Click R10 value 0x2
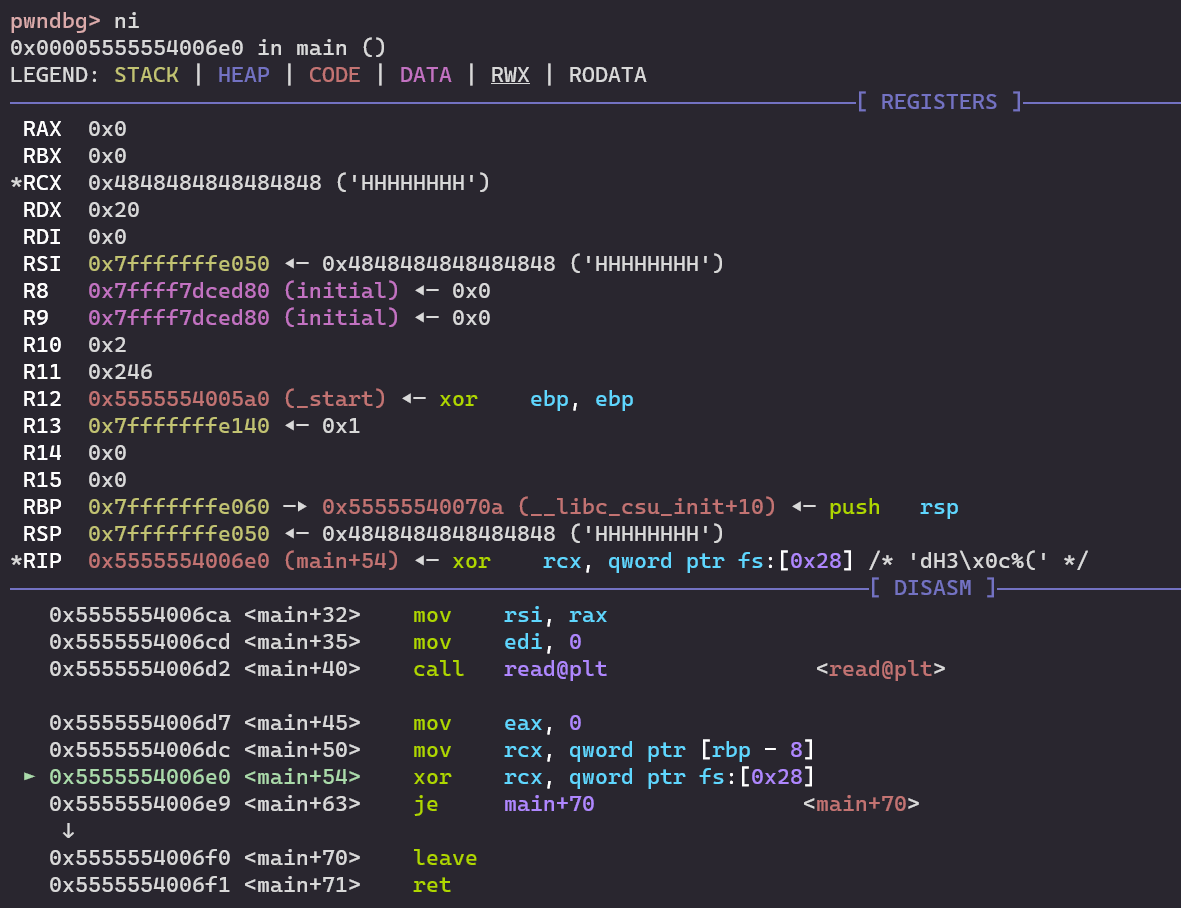This screenshot has width=1181, height=908. [107, 346]
